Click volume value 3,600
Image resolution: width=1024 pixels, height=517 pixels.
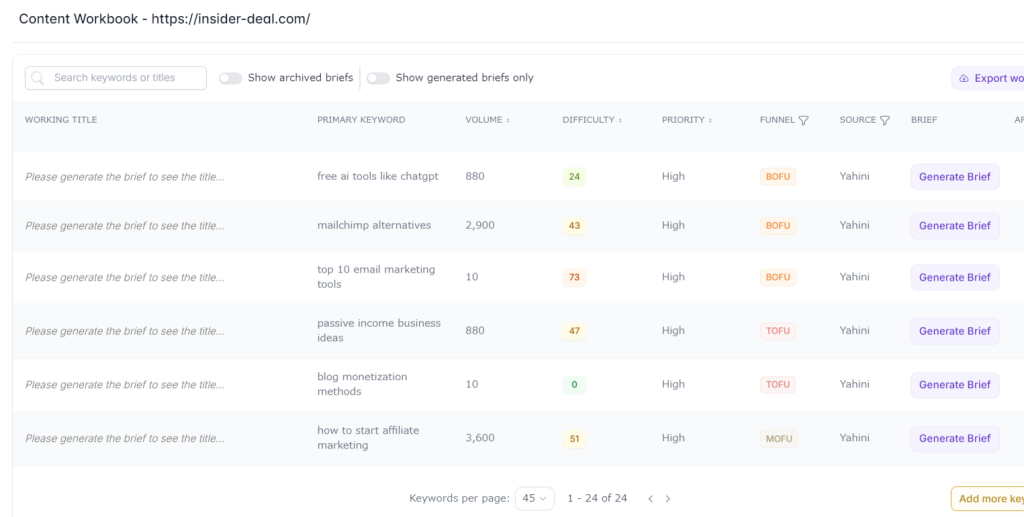(x=480, y=438)
